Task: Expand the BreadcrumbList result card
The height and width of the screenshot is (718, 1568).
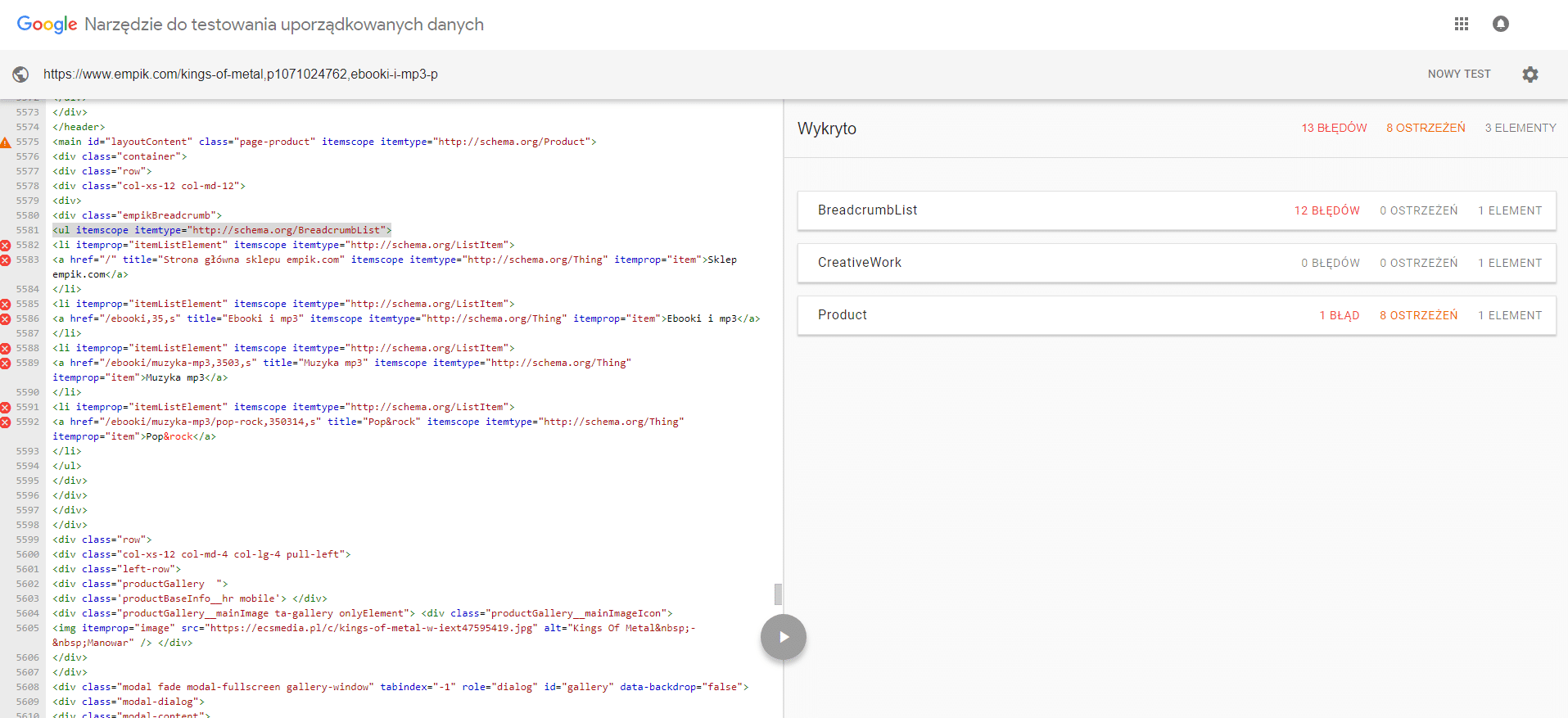Action: (x=1177, y=210)
